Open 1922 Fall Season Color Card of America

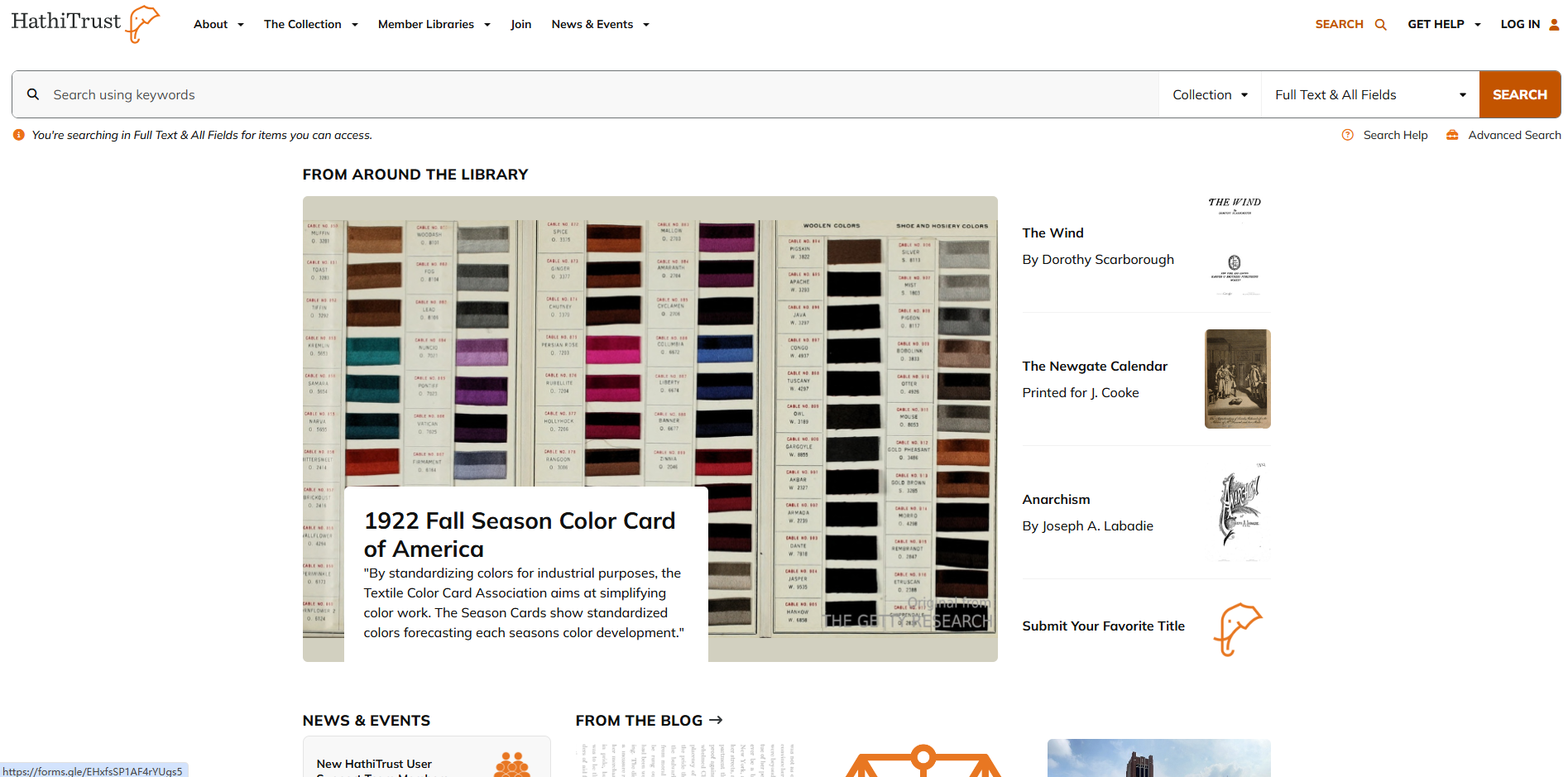pos(520,535)
